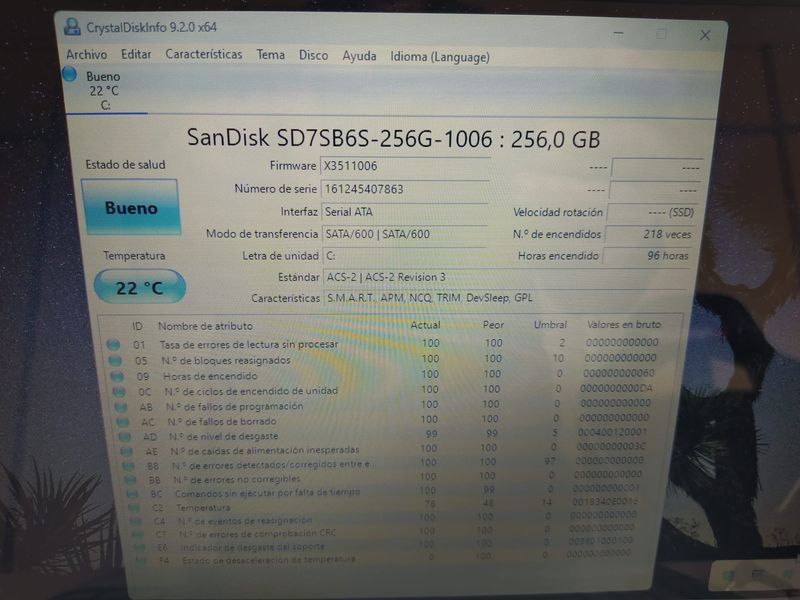Close the CrystalDiskInfo window

[x=705, y=35]
